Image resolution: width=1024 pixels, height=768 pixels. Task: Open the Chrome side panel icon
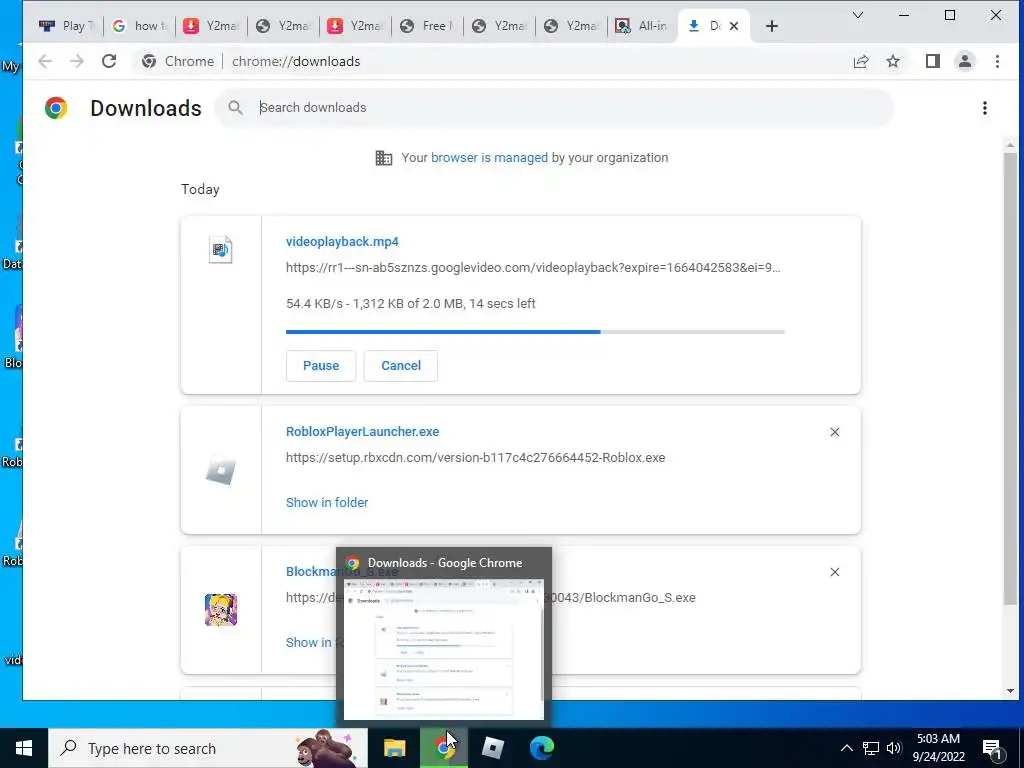click(x=933, y=61)
